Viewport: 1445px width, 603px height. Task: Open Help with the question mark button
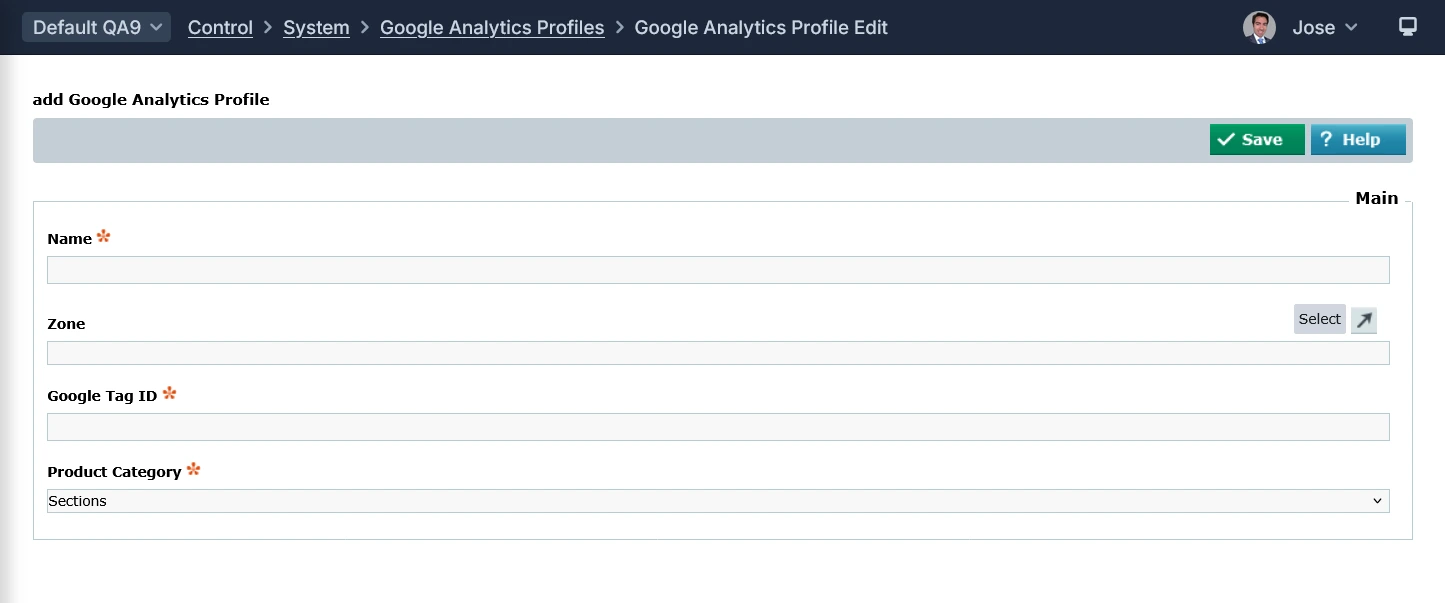1357,140
